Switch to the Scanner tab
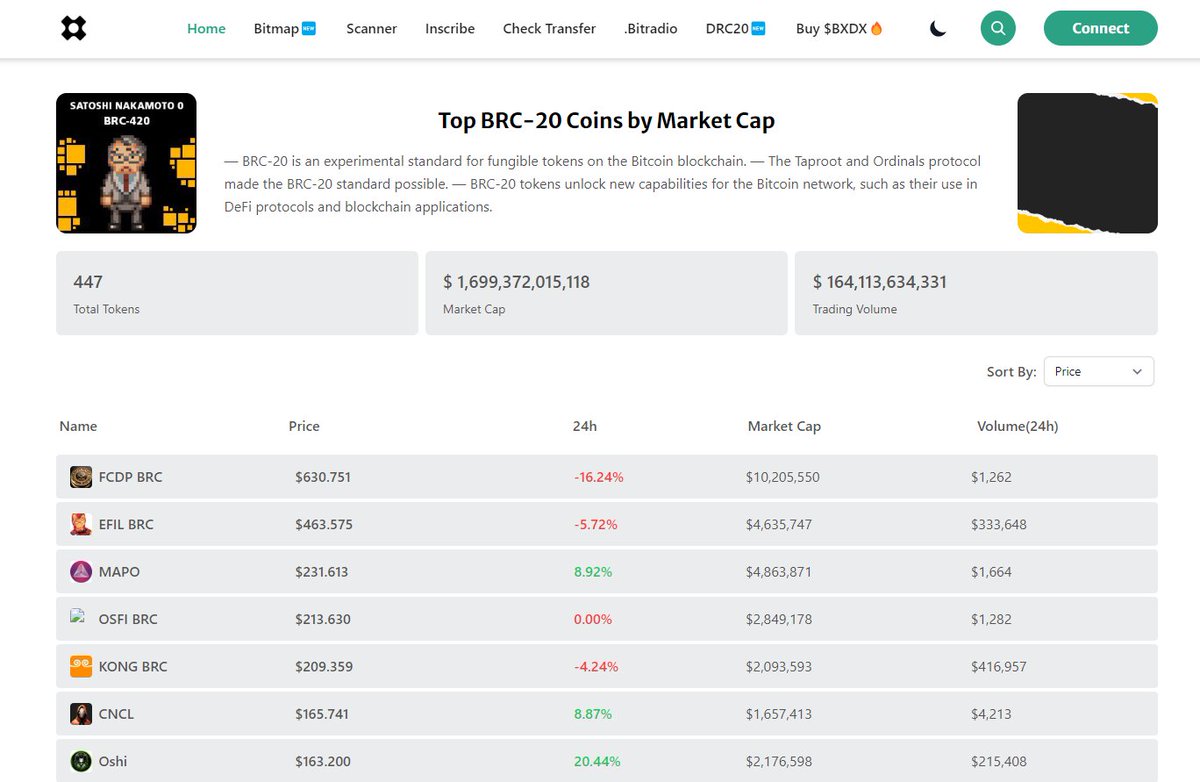The height and width of the screenshot is (782, 1200). [x=371, y=29]
